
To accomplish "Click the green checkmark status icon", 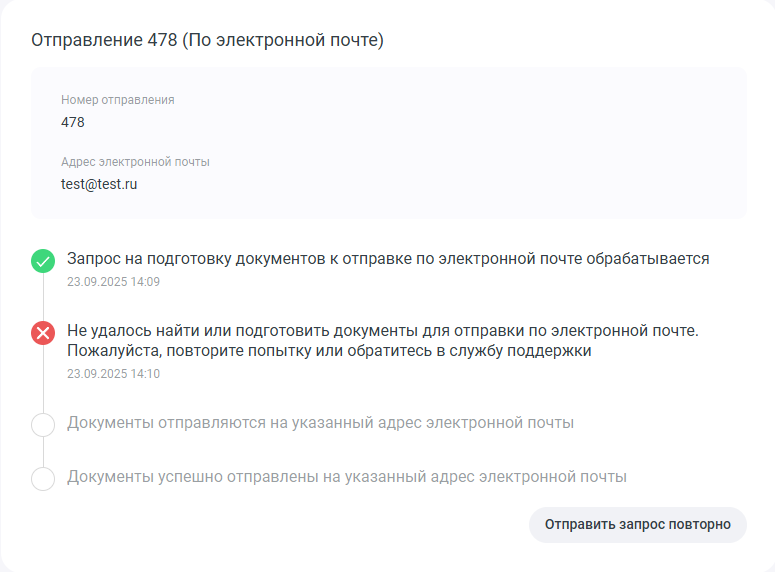I will coord(43,262).
